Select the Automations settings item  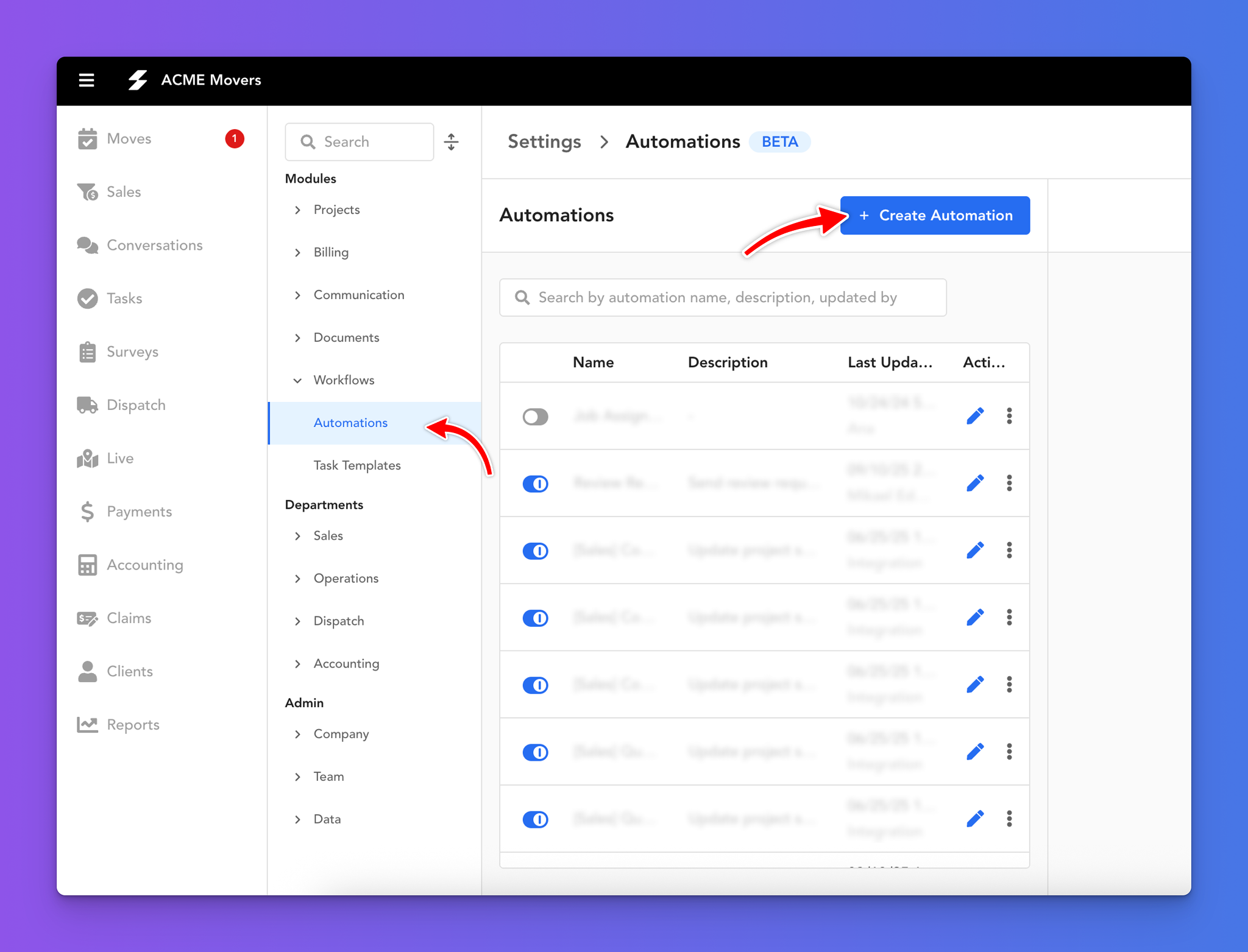(x=350, y=423)
